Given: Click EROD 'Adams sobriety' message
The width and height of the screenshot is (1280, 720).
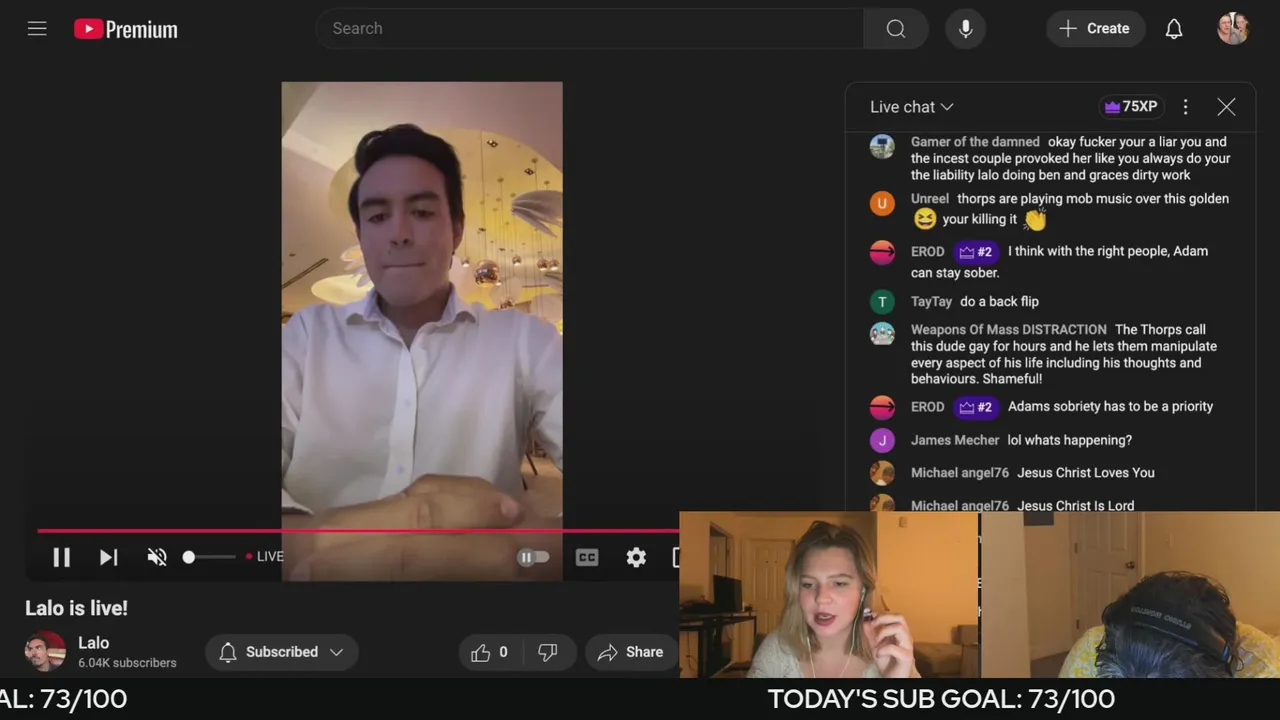Looking at the screenshot, I should coord(1110,406).
